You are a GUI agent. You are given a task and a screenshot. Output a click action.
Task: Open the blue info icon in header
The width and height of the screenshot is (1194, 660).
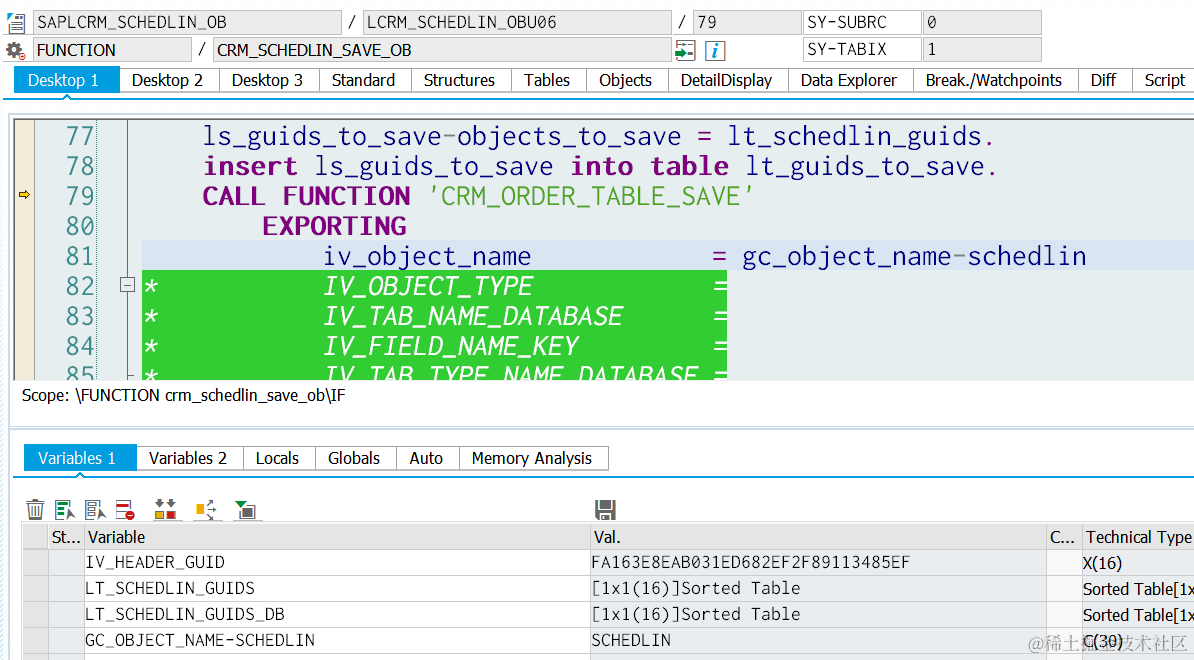click(714, 51)
